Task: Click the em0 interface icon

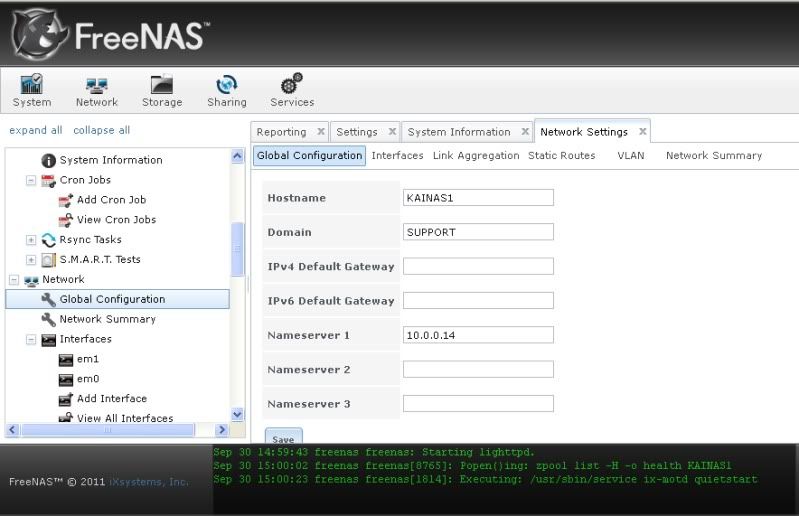Action: (x=66, y=379)
